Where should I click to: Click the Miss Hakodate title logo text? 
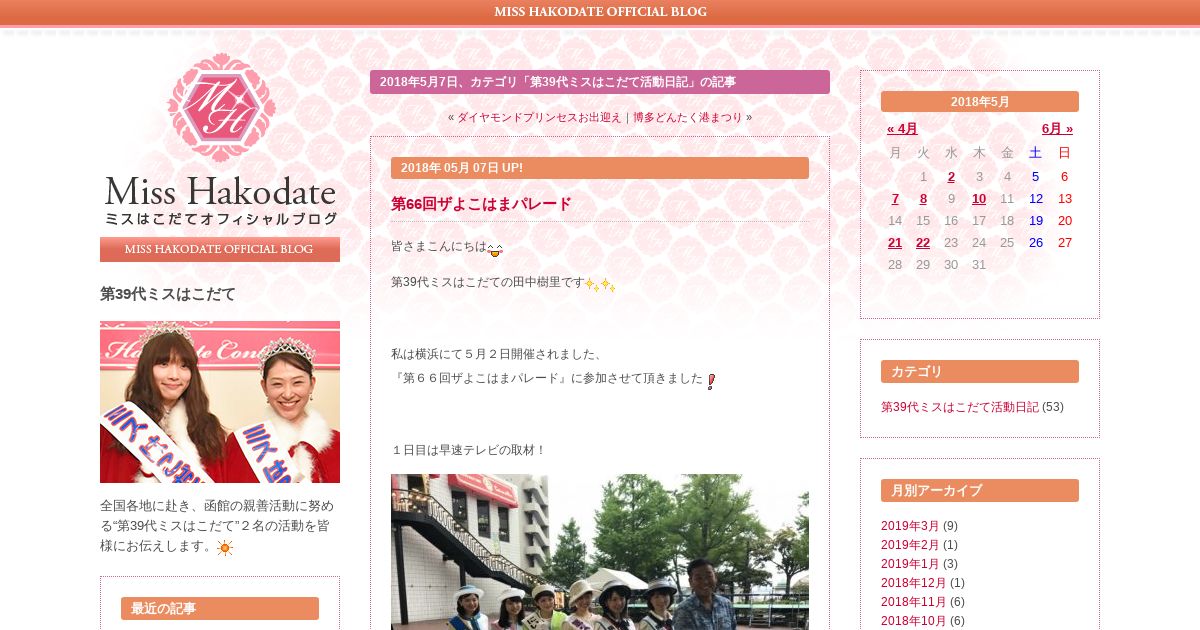click(221, 200)
